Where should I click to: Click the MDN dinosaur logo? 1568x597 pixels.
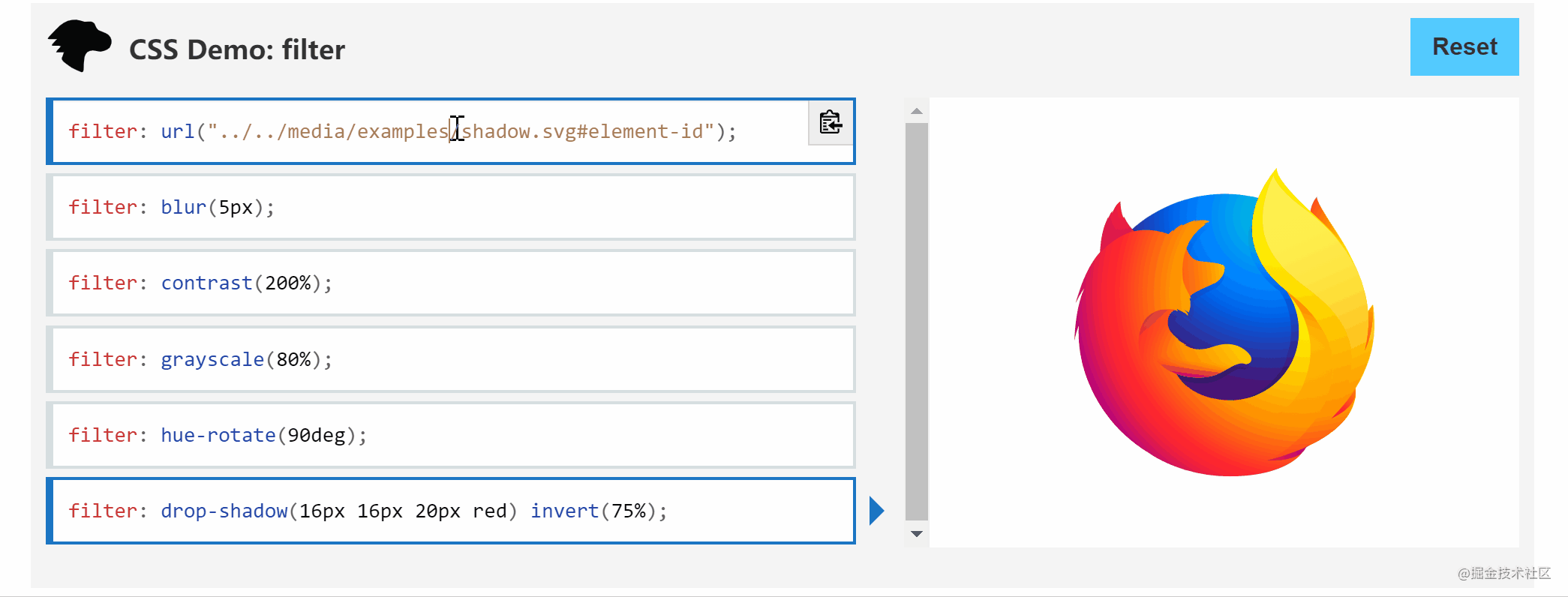click(80, 46)
